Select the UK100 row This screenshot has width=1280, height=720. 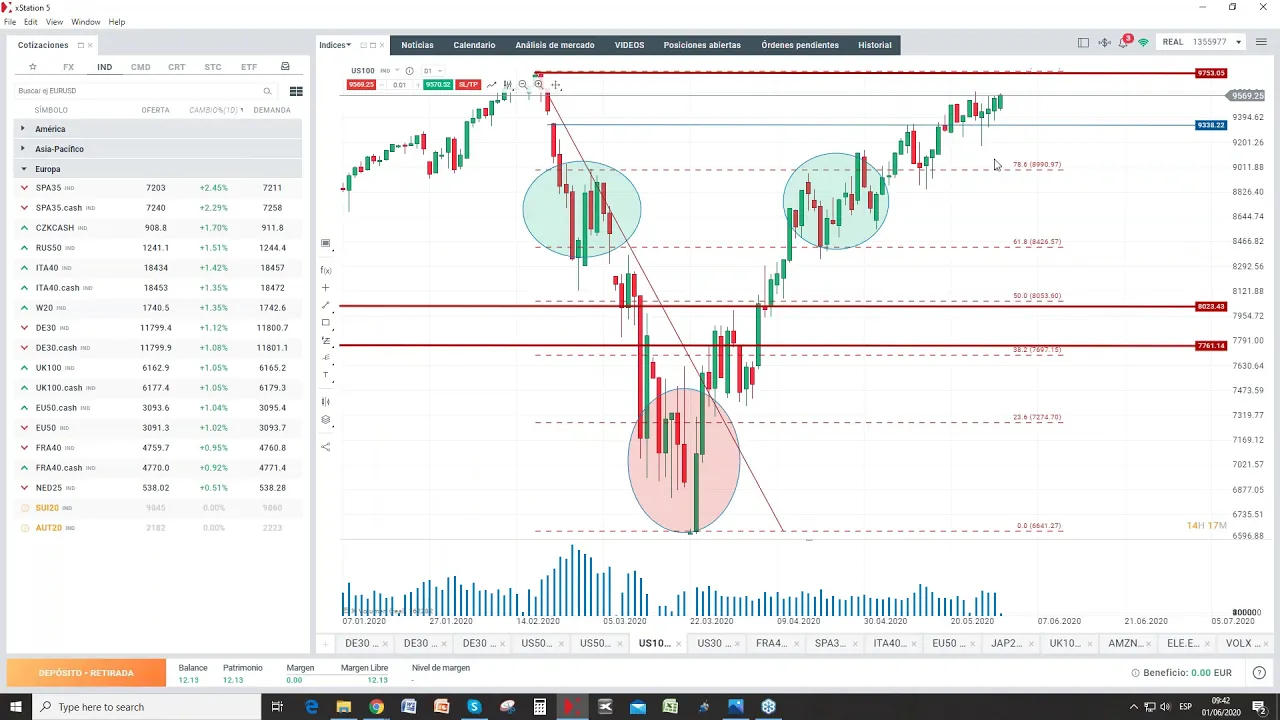point(160,368)
